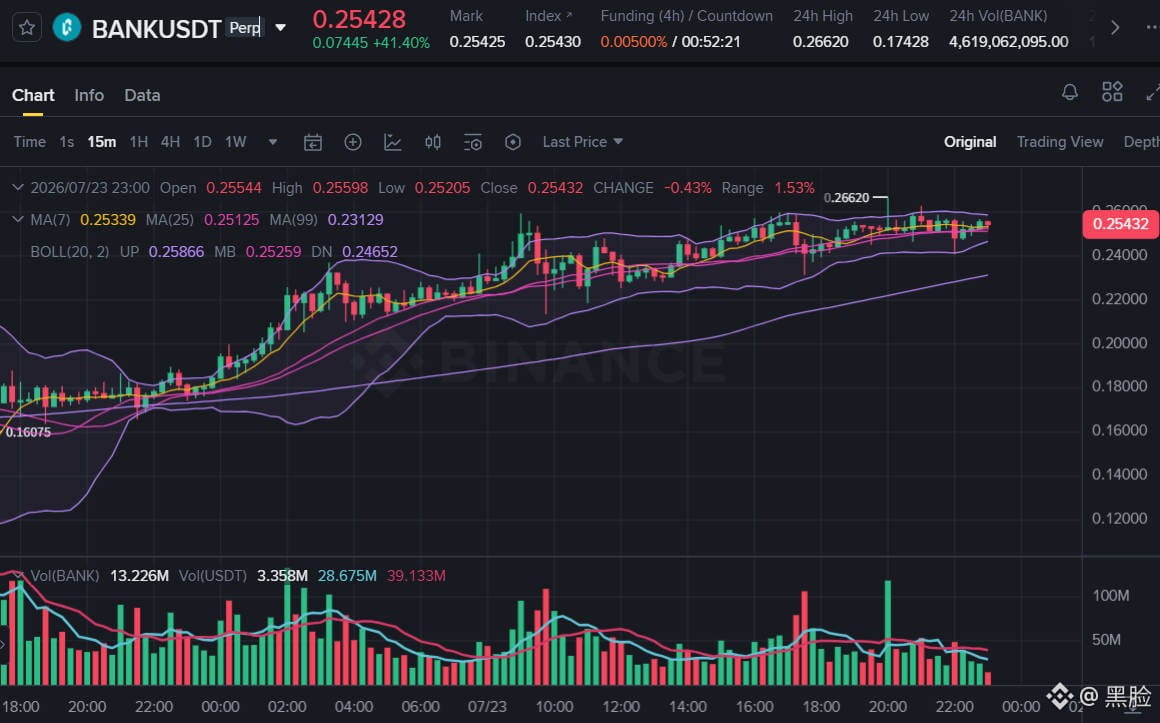Image resolution: width=1160 pixels, height=723 pixels.
Task: Switch to Depth chart view
Action: (1142, 142)
